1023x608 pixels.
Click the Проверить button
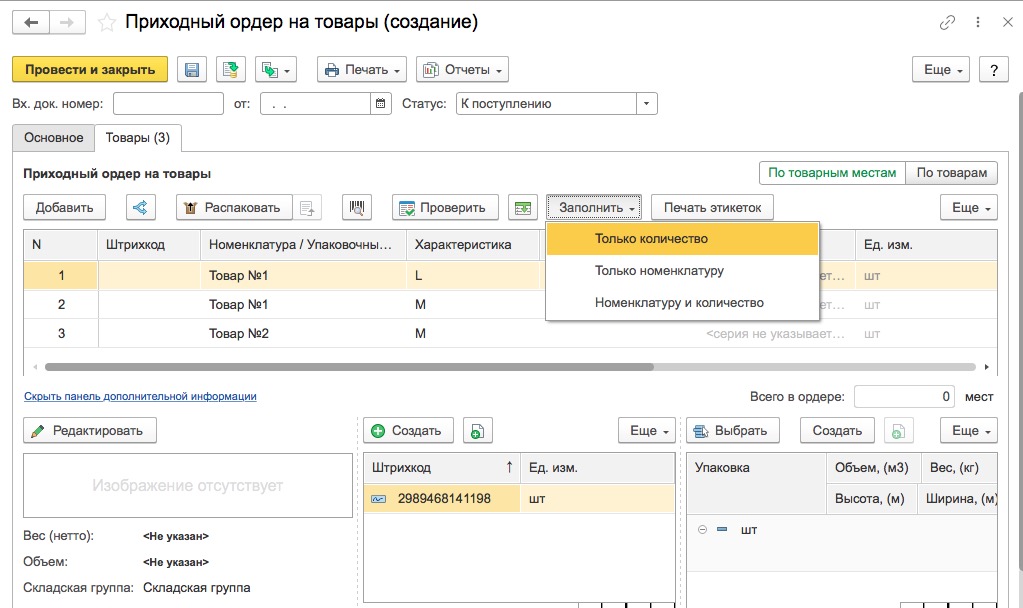tap(445, 207)
